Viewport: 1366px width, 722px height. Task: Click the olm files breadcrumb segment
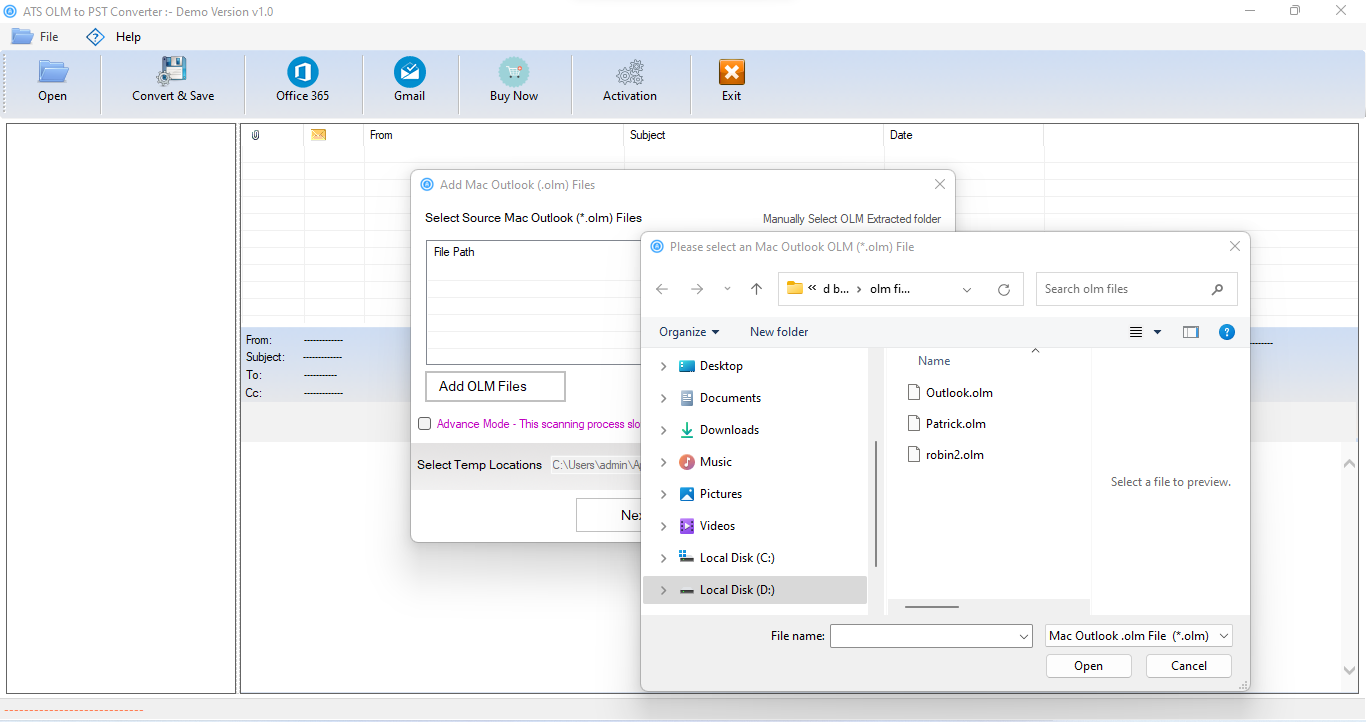coord(890,289)
